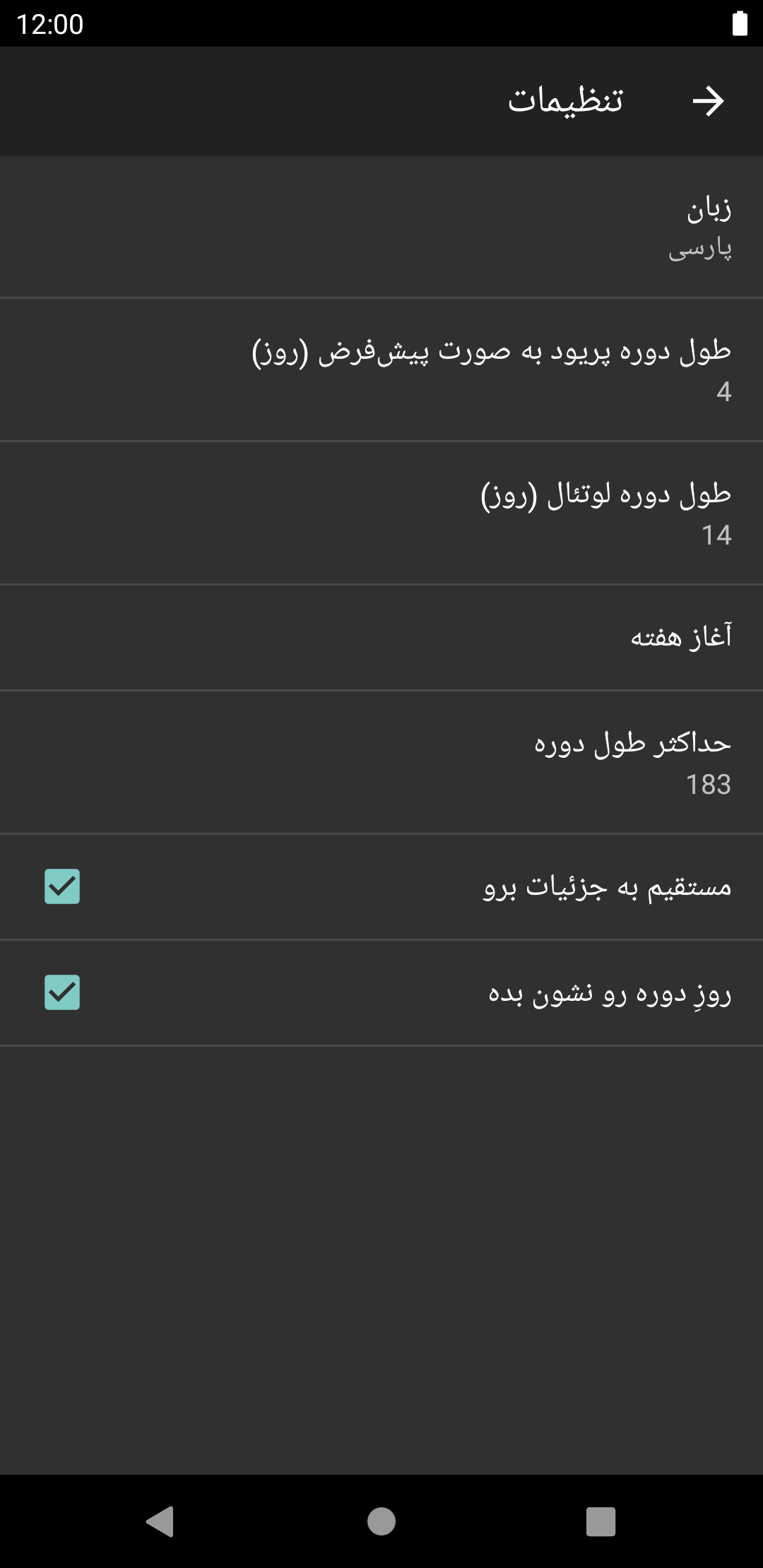The image size is (763, 1568).
Task: Toggle the 'مستقیم به جزئیات برو' checkbox
Action: point(62,886)
